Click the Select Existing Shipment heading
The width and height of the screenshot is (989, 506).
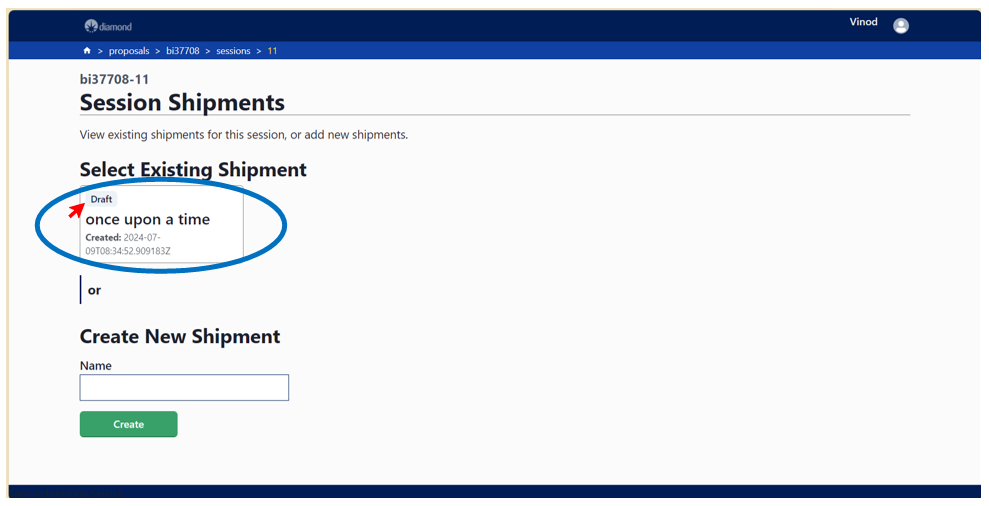click(x=193, y=170)
